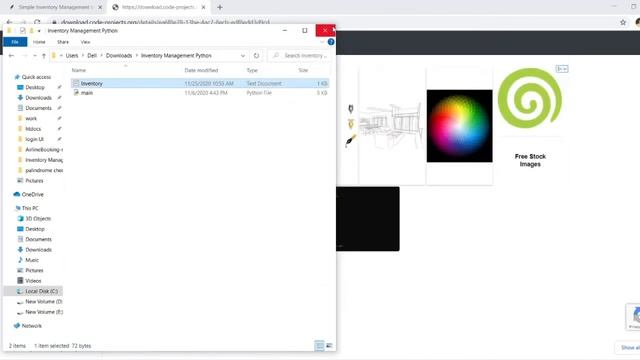Open the View ribbon tab
This screenshot has width=640, height=360.
click(85, 42)
